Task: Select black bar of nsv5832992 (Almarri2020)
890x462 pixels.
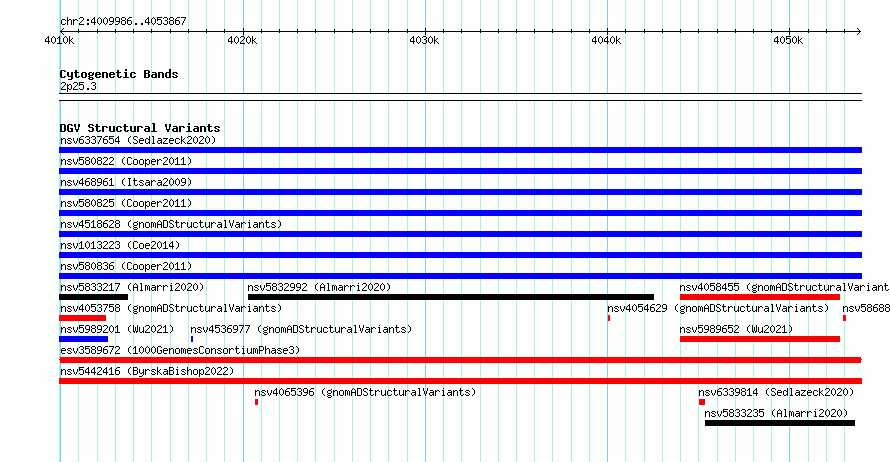Action: click(451, 297)
